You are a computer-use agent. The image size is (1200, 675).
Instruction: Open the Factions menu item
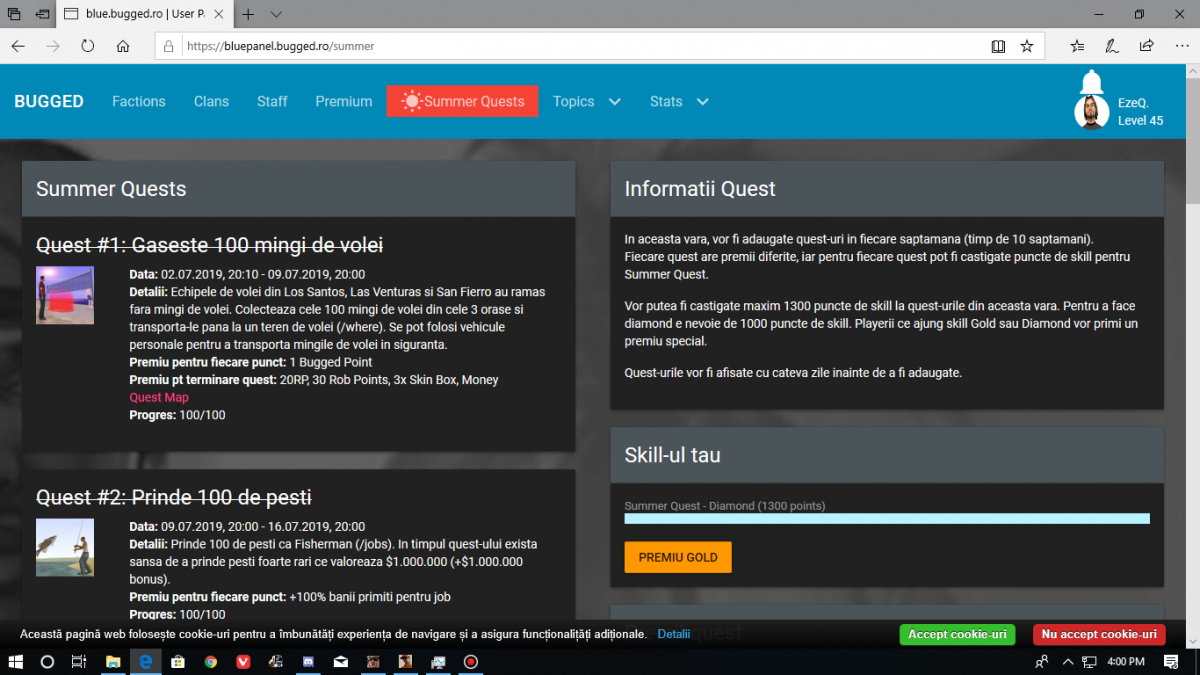coord(139,101)
